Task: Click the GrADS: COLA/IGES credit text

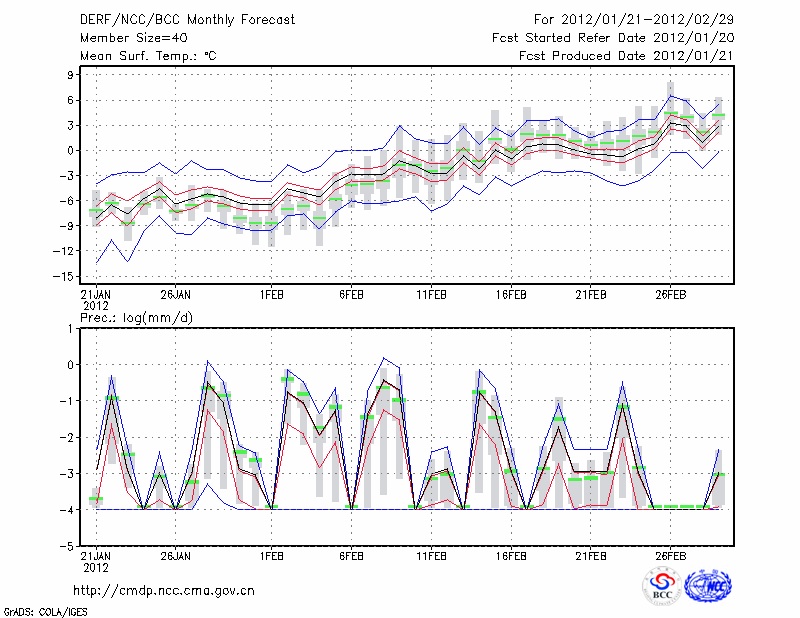Action: (x=47, y=610)
